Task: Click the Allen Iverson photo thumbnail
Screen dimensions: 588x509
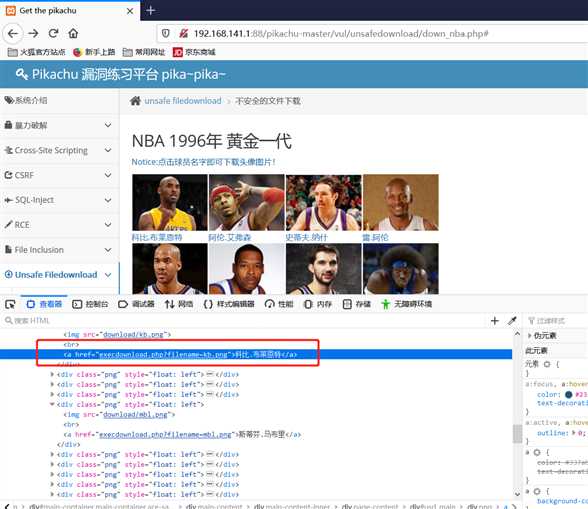Action: coord(246,203)
